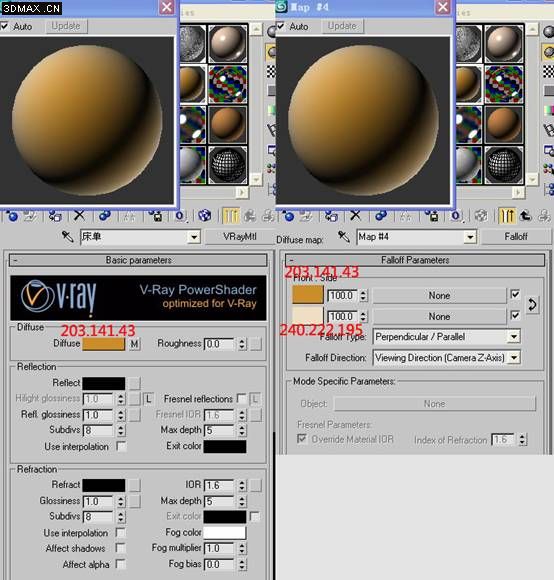
Task: Click the VRayMtl material type button
Action: [240, 237]
